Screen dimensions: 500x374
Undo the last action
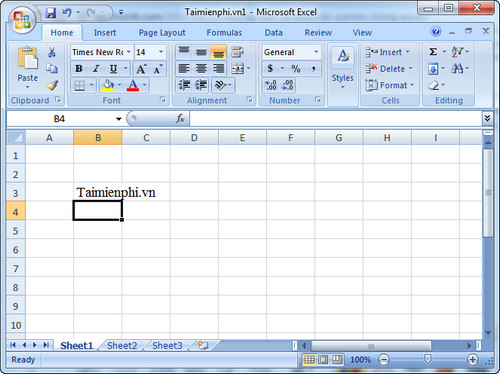(67, 13)
